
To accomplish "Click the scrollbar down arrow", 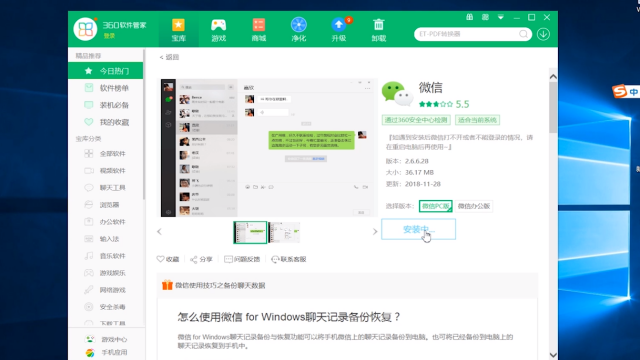I will pyautogui.click(x=553, y=355).
